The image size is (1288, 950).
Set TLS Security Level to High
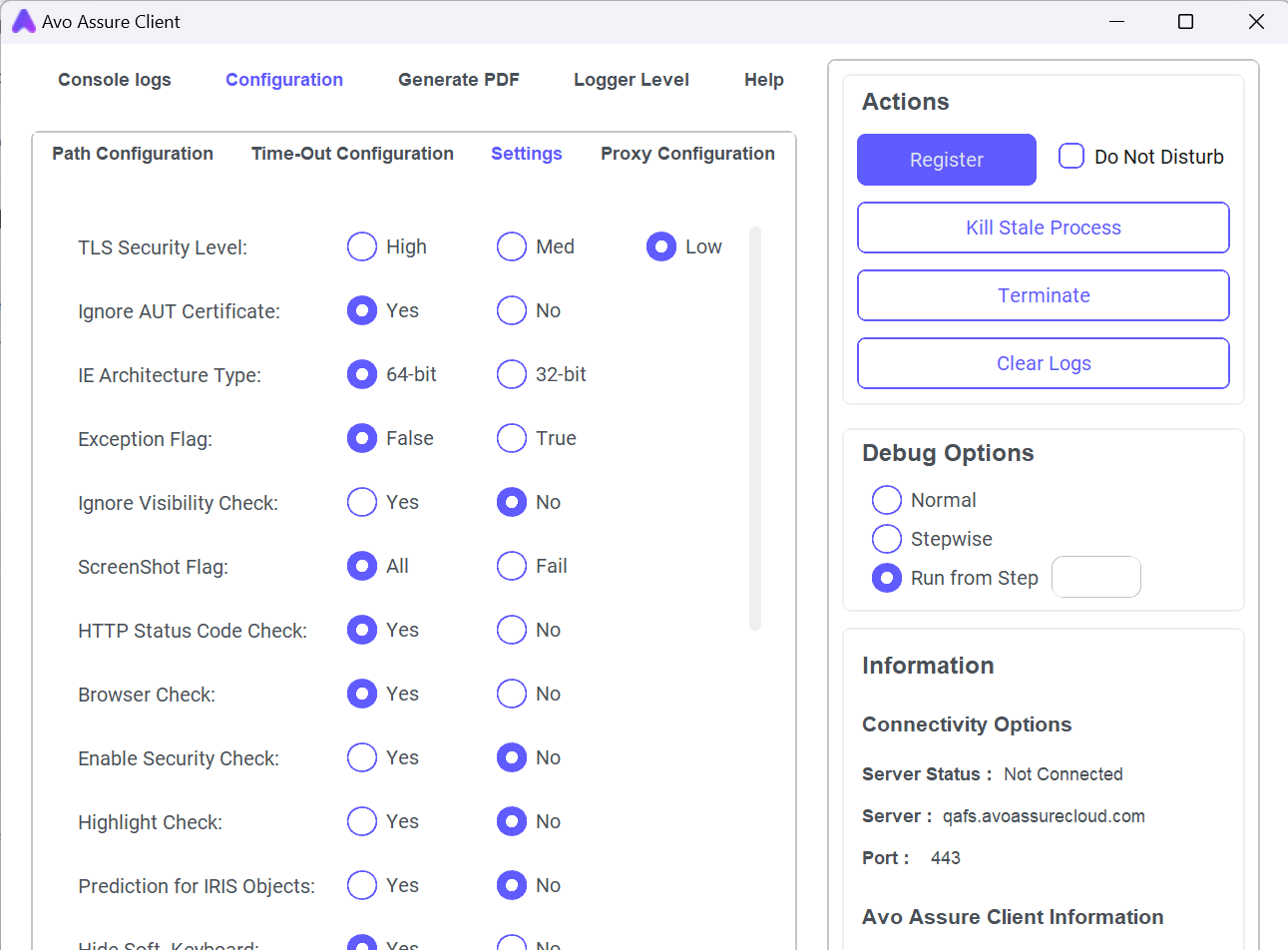(362, 246)
